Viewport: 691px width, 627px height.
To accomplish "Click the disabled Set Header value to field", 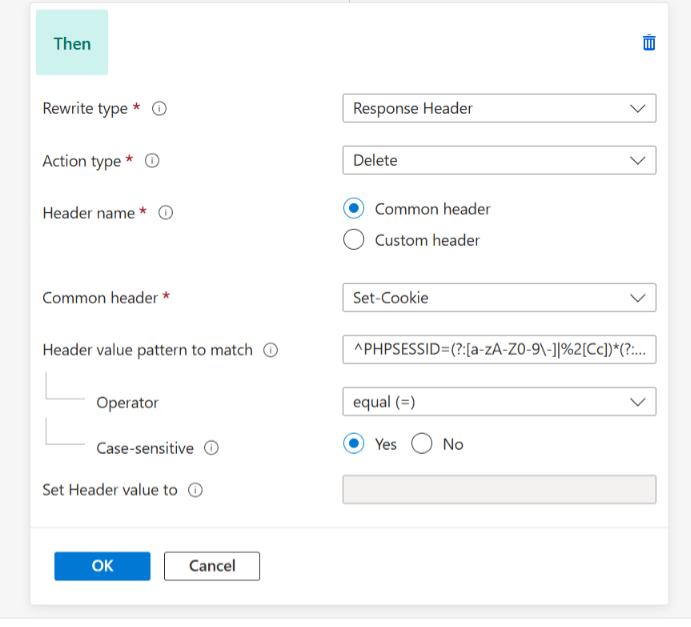I will tap(499, 490).
